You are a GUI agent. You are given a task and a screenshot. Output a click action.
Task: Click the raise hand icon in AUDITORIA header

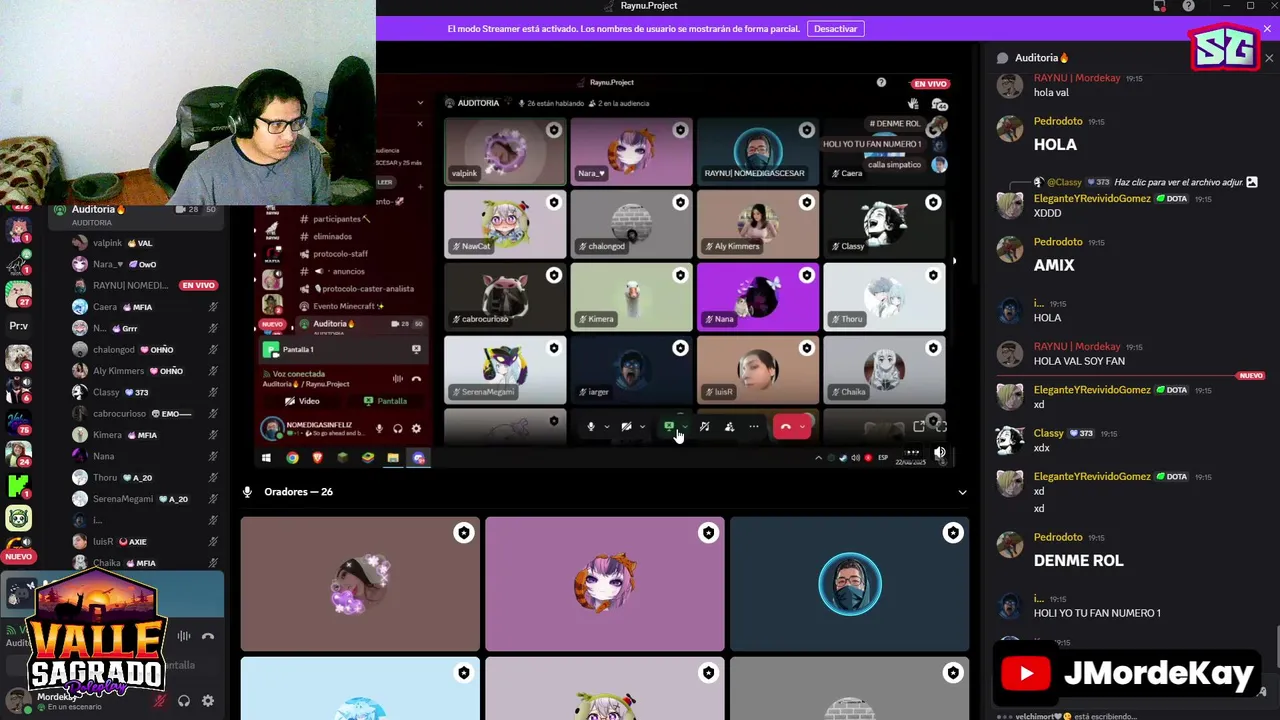tap(913, 103)
